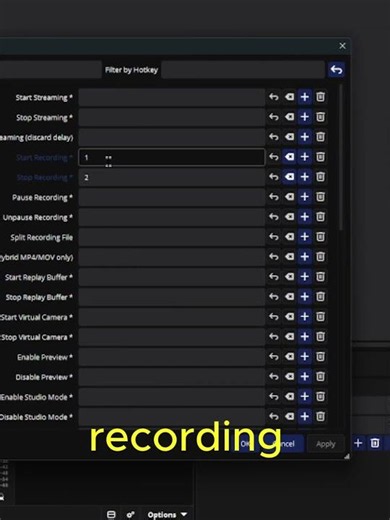Screen dimensions: 390x520
Task: Clear the Stop Streaming hotkey
Action: pos(289,117)
